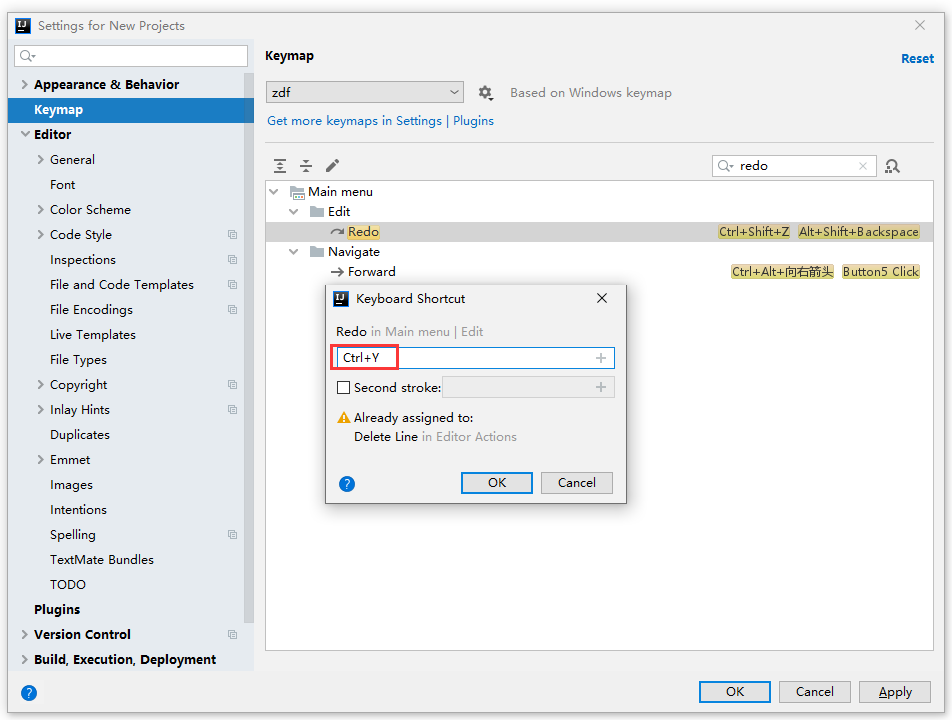Click the help icon in Keyboard Shortcut dialog
The image size is (952, 720).
[x=347, y=484]
